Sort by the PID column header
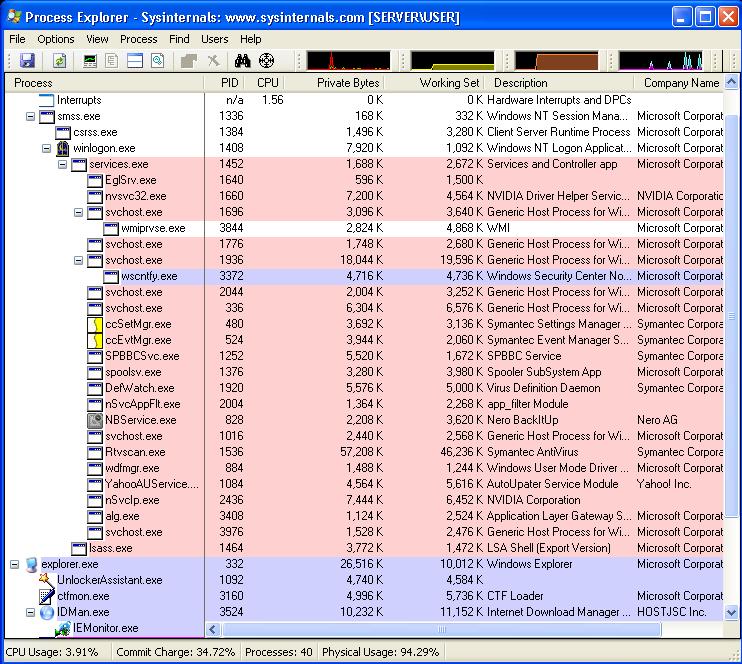The image size is (742, 664). (224, 83)
